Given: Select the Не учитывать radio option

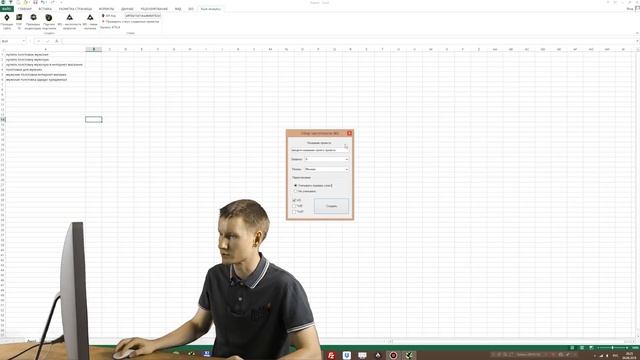Looking at the screenshot, I should tap(296, 191).
